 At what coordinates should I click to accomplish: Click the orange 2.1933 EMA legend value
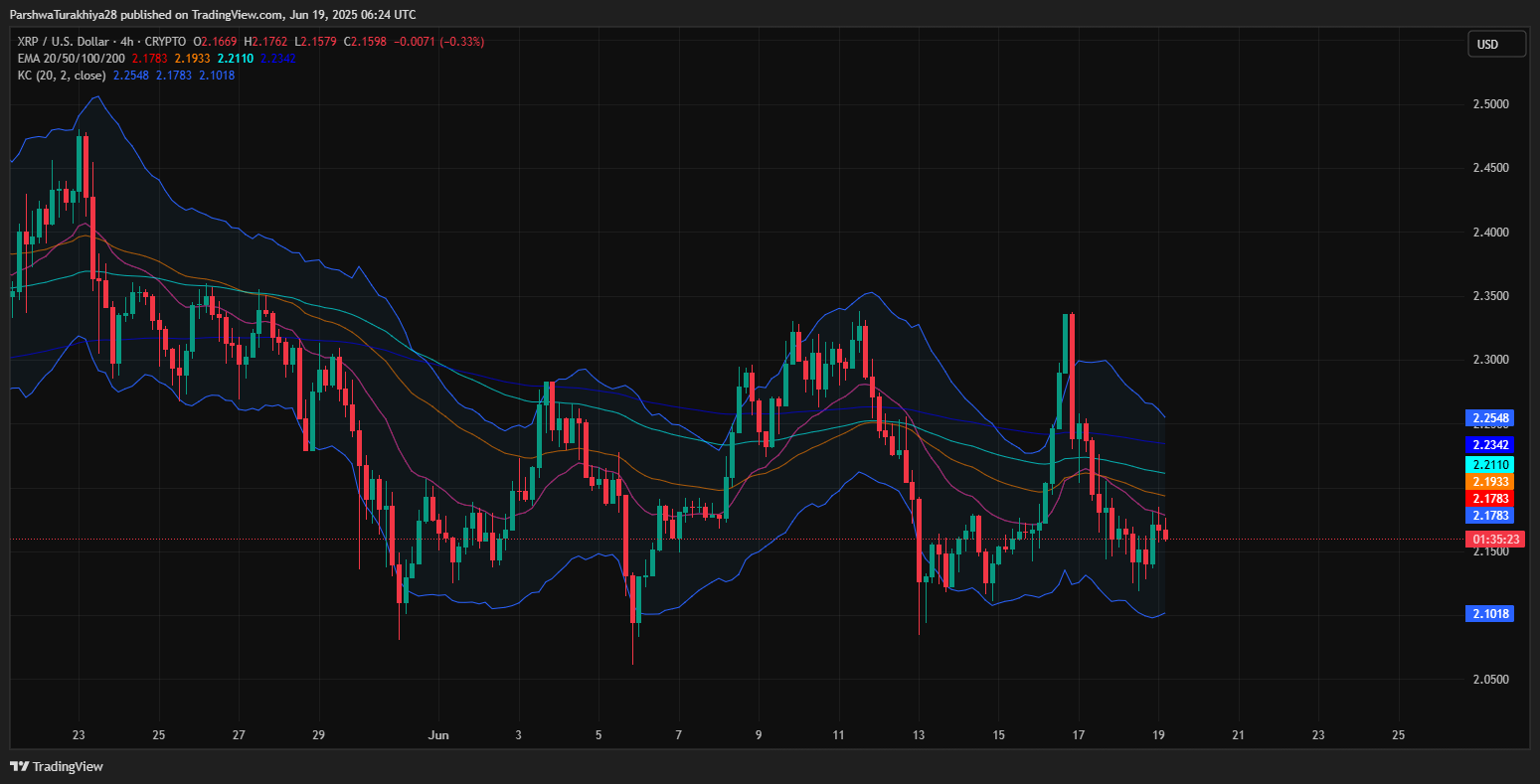[x=191, y=59]
